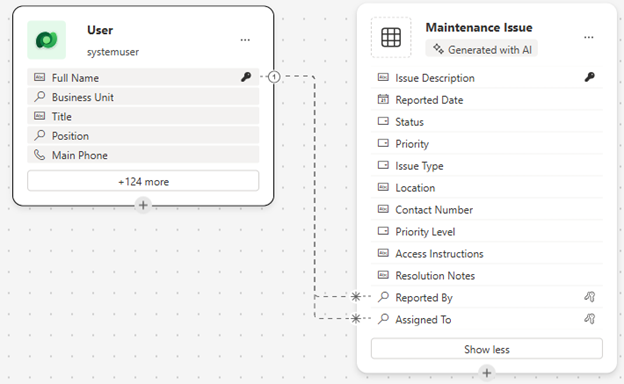
Task: Select the Status choice column
Action: pyautogui.click(x=487, y=121)
